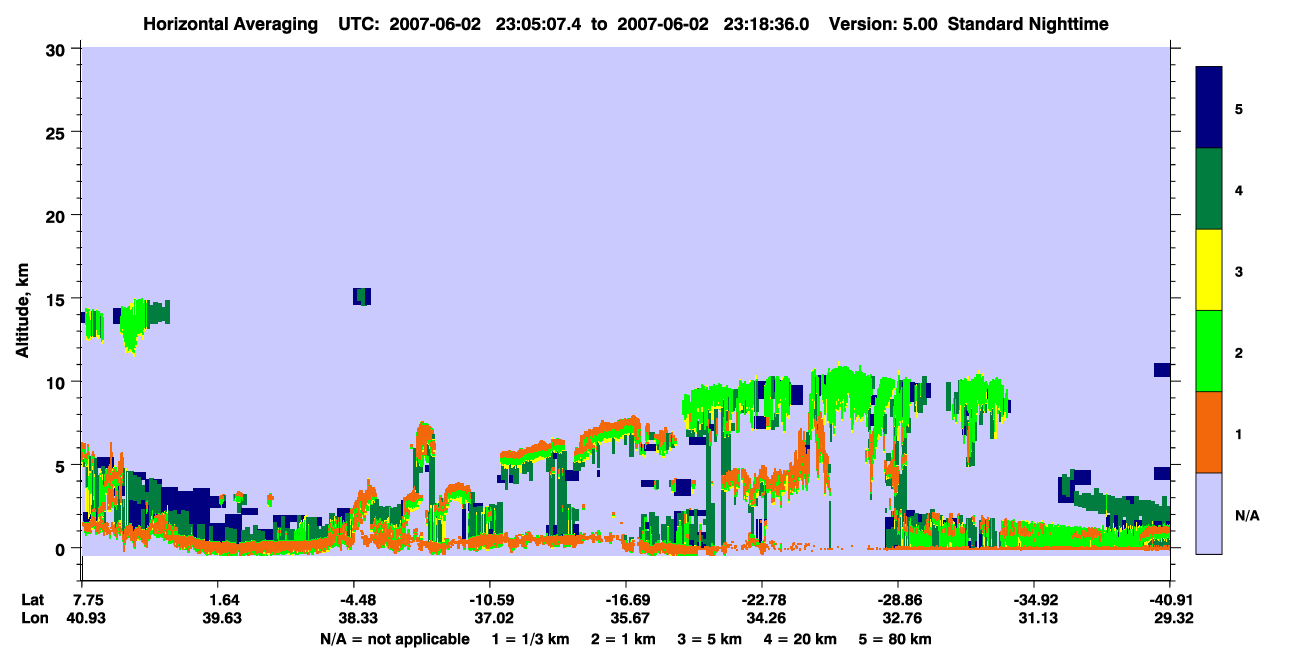Click the lavender N/A color bar segment

click(1209, 513)
